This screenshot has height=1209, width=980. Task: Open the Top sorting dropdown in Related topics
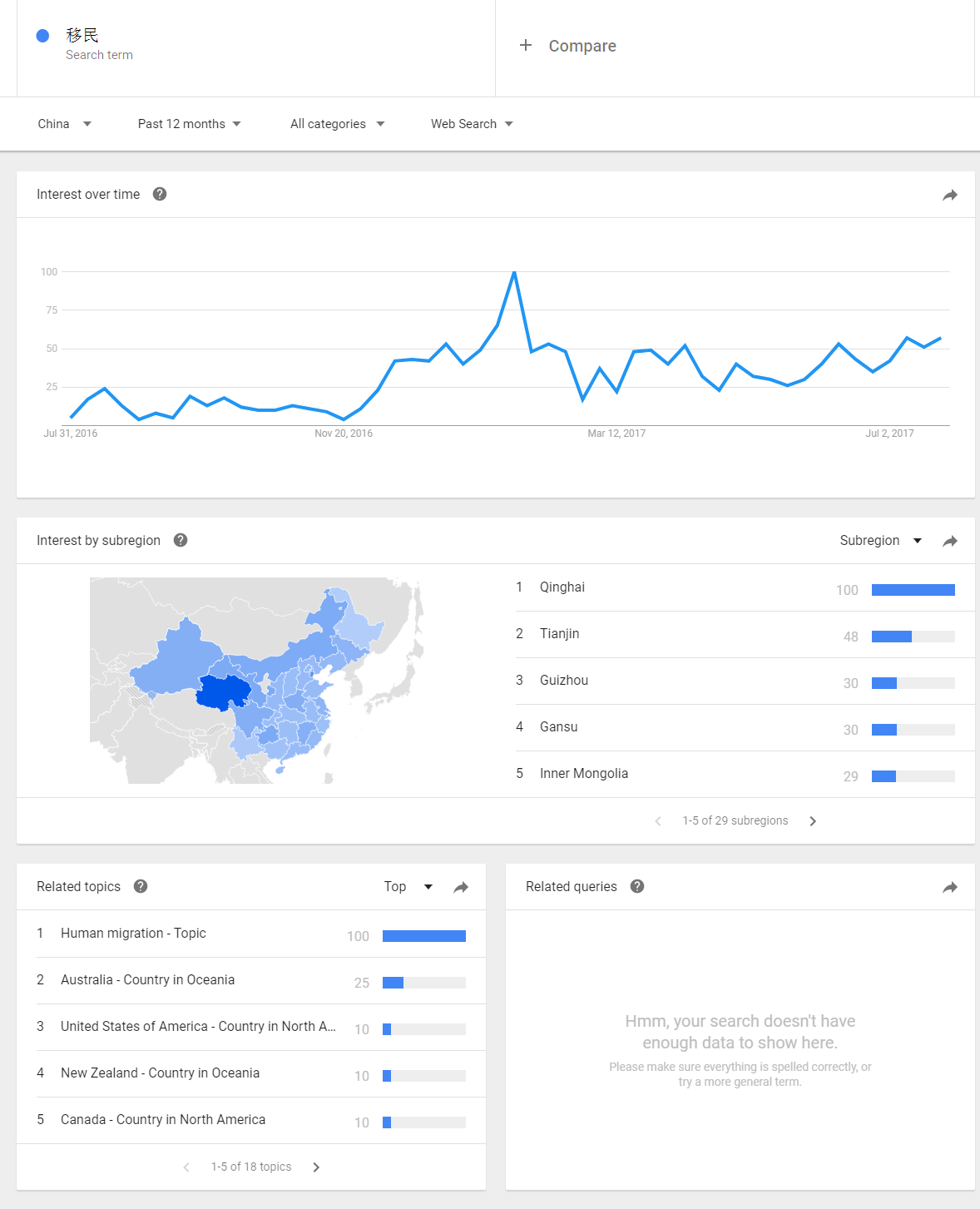[408, 887]
